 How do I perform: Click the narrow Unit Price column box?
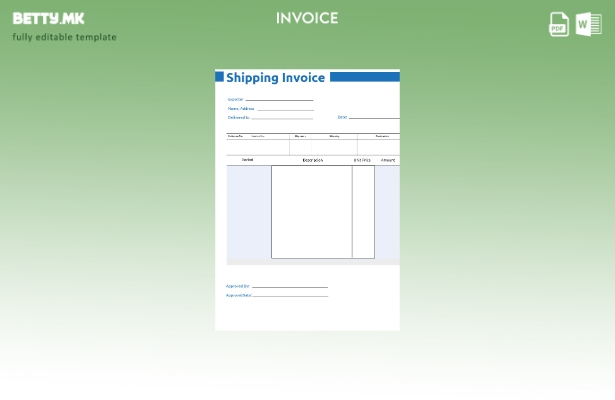click(x=363, y=212)
